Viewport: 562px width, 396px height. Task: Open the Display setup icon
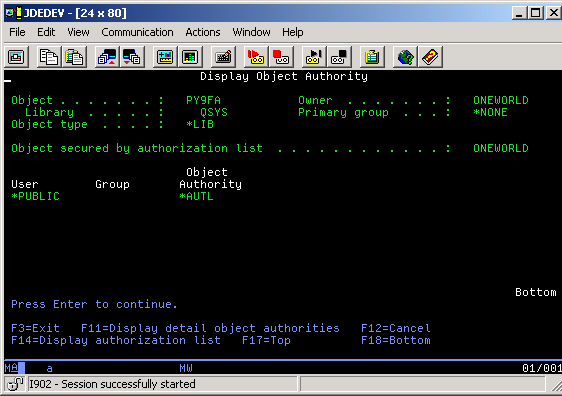pyautogui.click(x=165, y=57)
